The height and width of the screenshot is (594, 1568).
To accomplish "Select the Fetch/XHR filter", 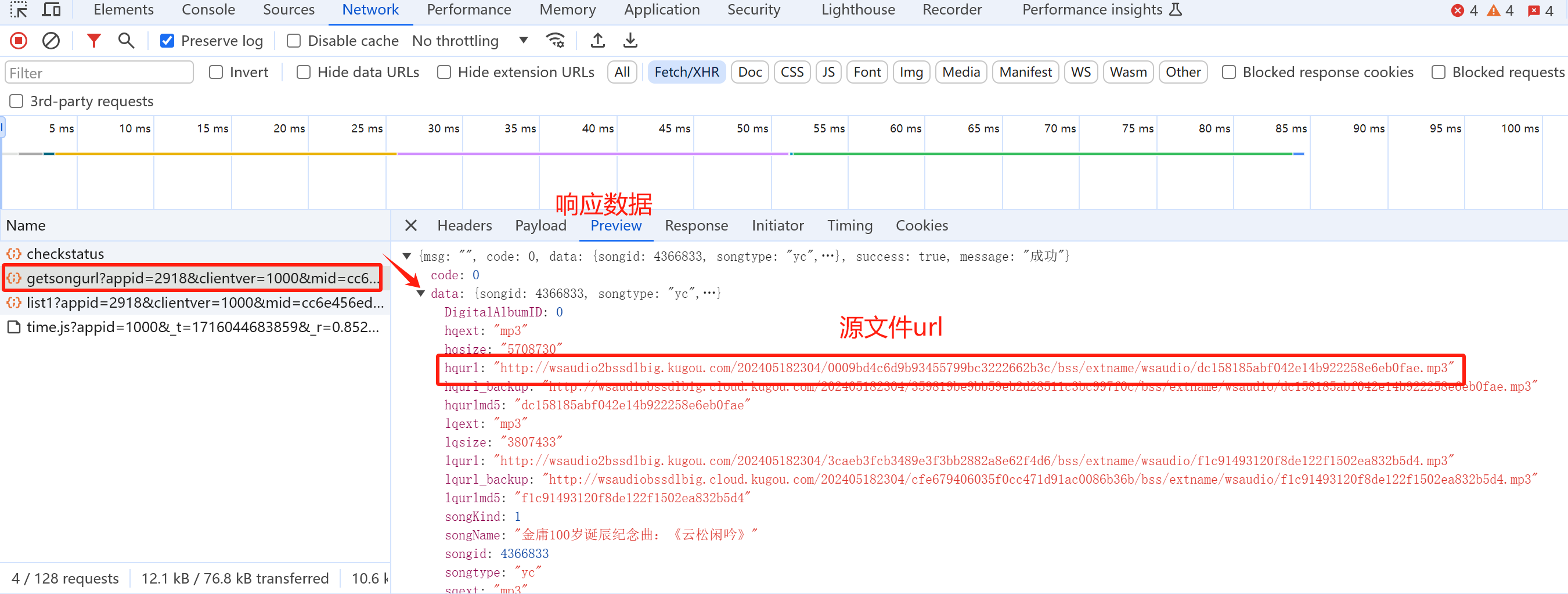I will coord(687,73).
